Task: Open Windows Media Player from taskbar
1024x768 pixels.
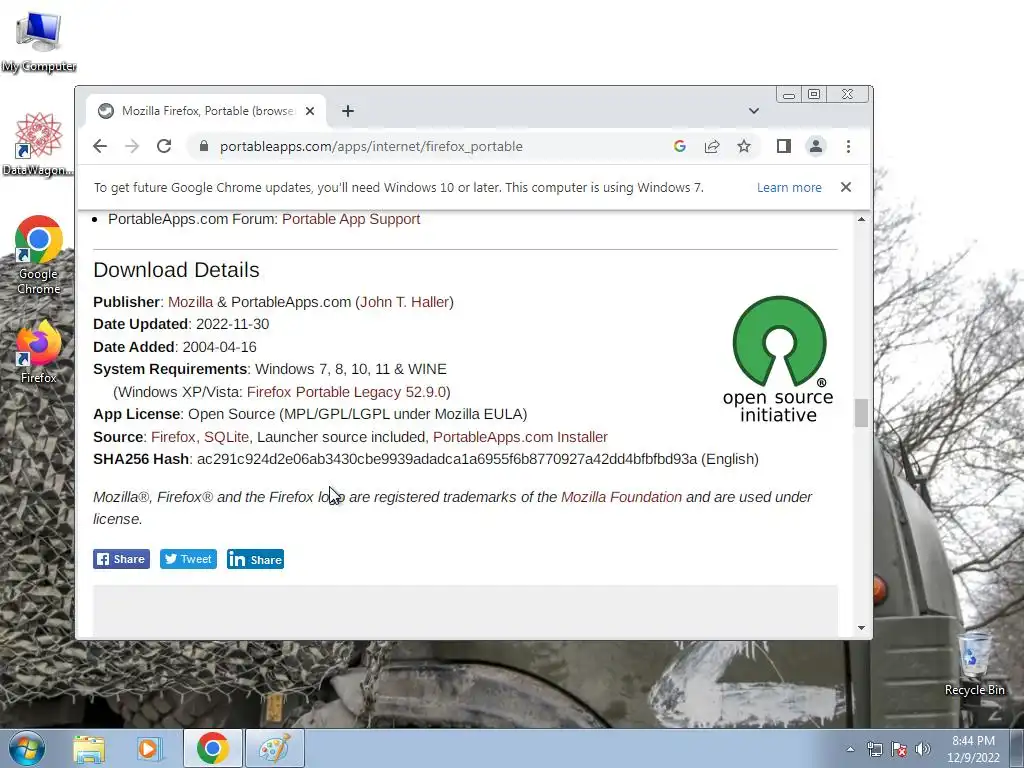Action: pos(149,748)
